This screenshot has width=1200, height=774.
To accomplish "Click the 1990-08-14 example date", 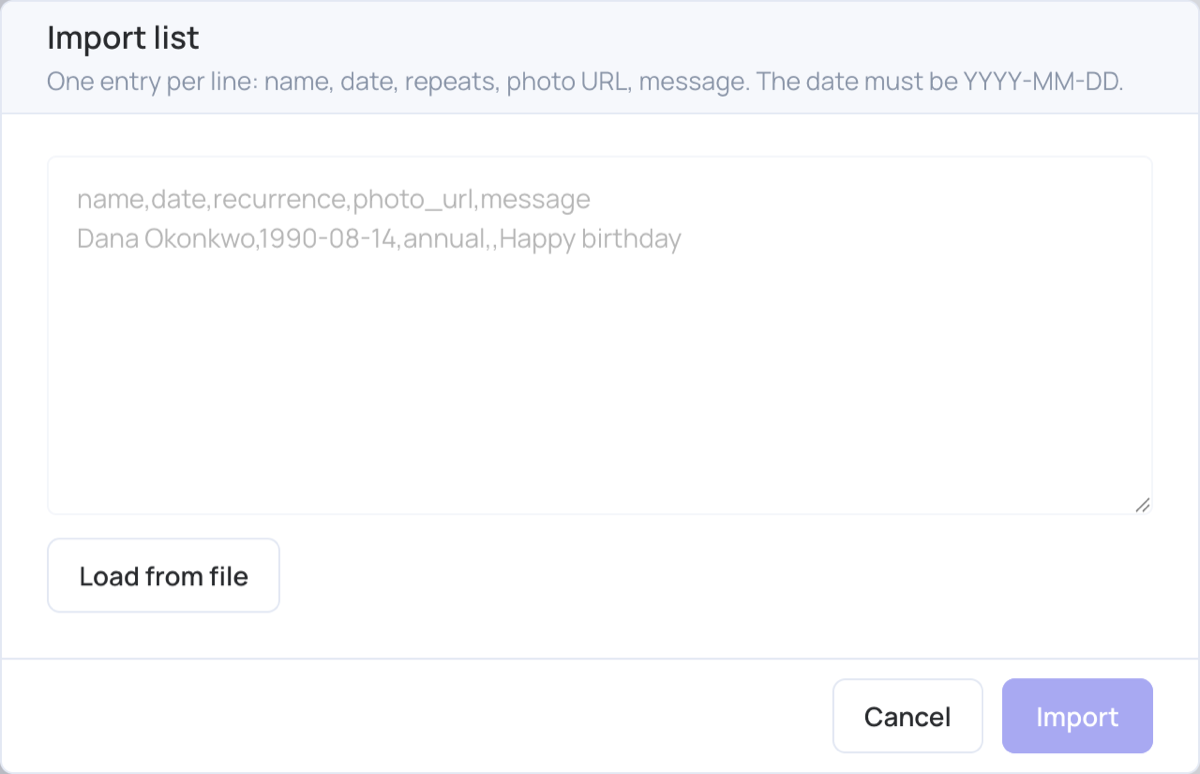I will click(329, 239).
